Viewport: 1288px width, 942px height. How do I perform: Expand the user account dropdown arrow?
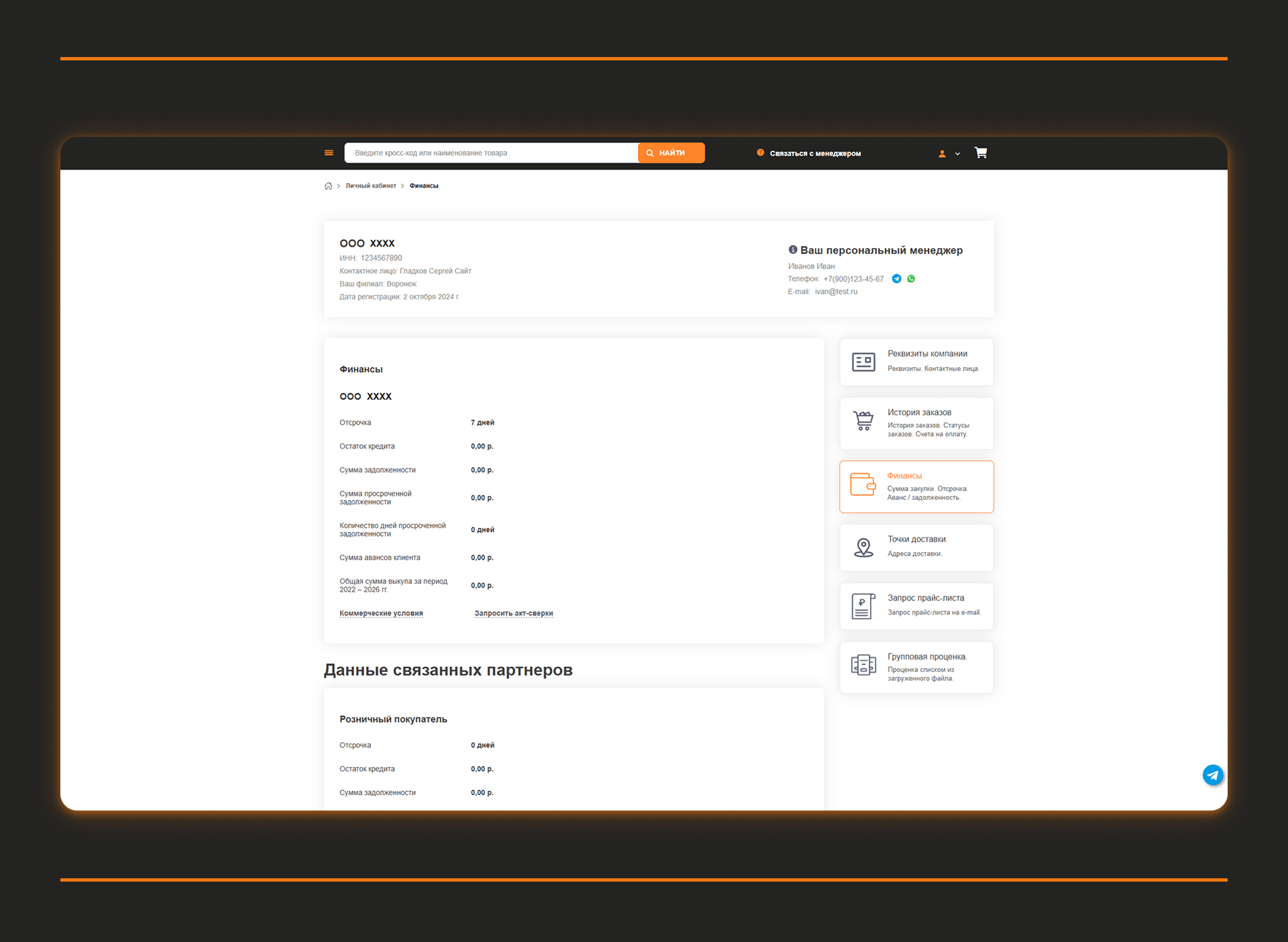coord(957,154)
